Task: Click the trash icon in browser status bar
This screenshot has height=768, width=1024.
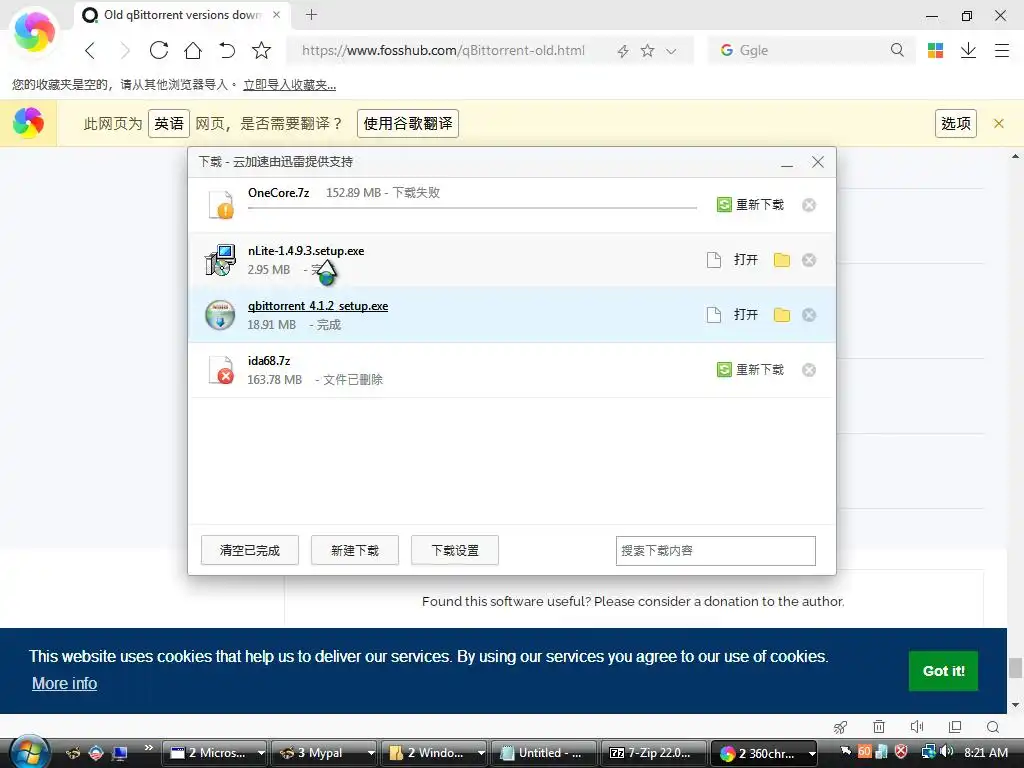Action: 879,727
